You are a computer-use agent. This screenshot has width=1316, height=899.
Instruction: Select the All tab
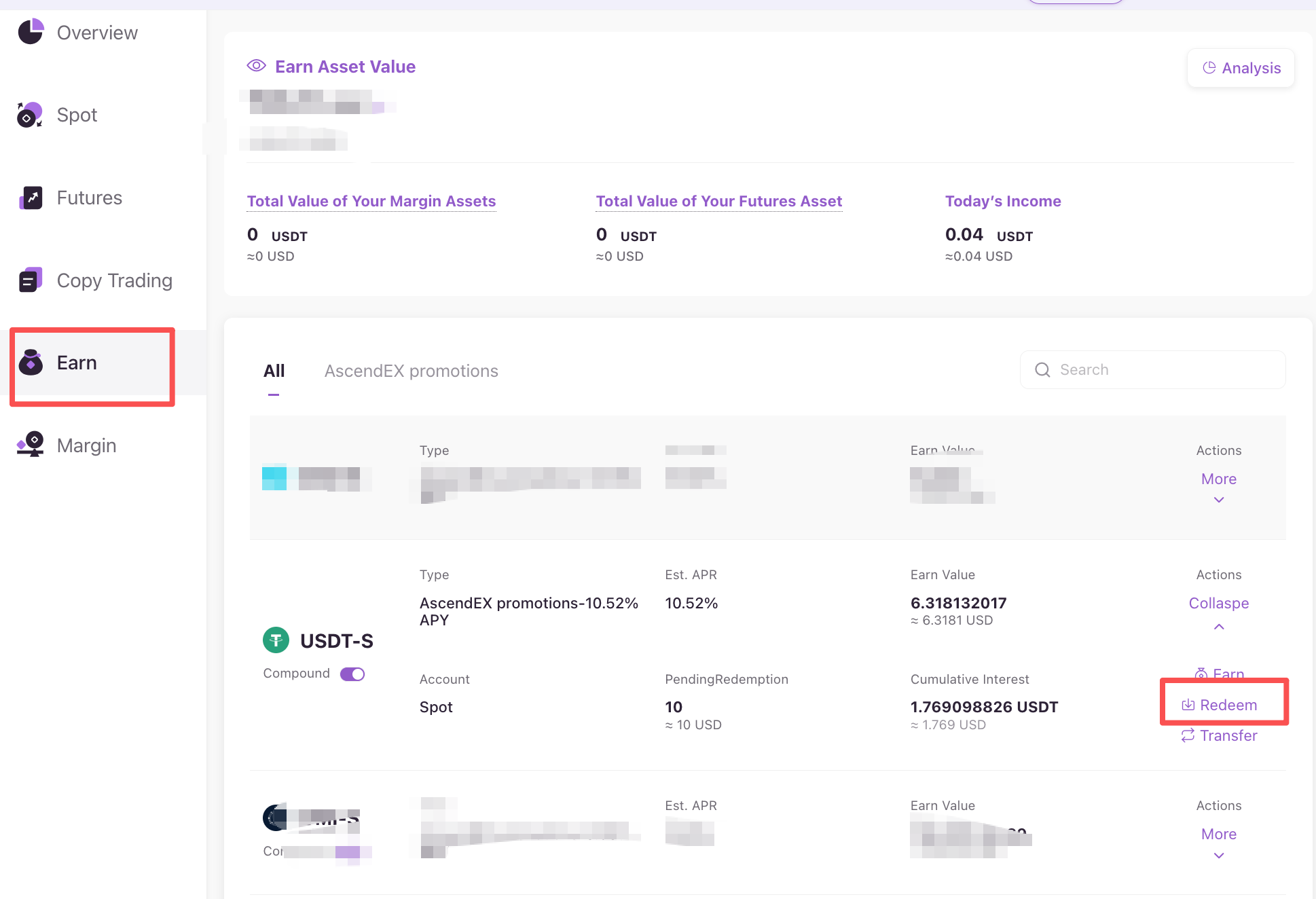pos(274,371)
